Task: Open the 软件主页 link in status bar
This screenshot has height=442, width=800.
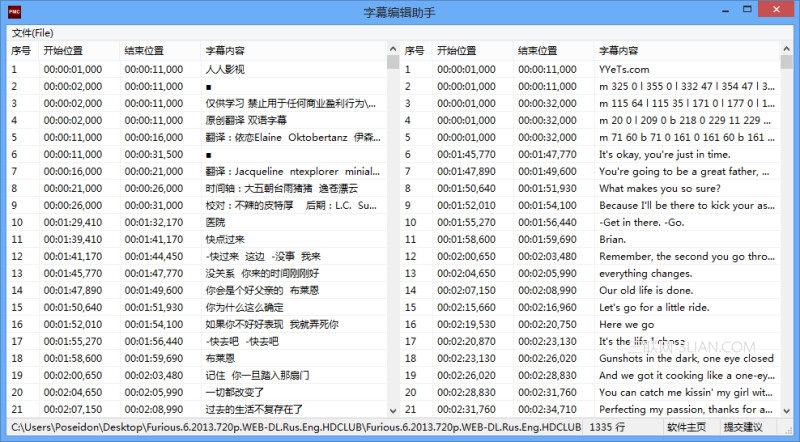Action: coord(686,427)
